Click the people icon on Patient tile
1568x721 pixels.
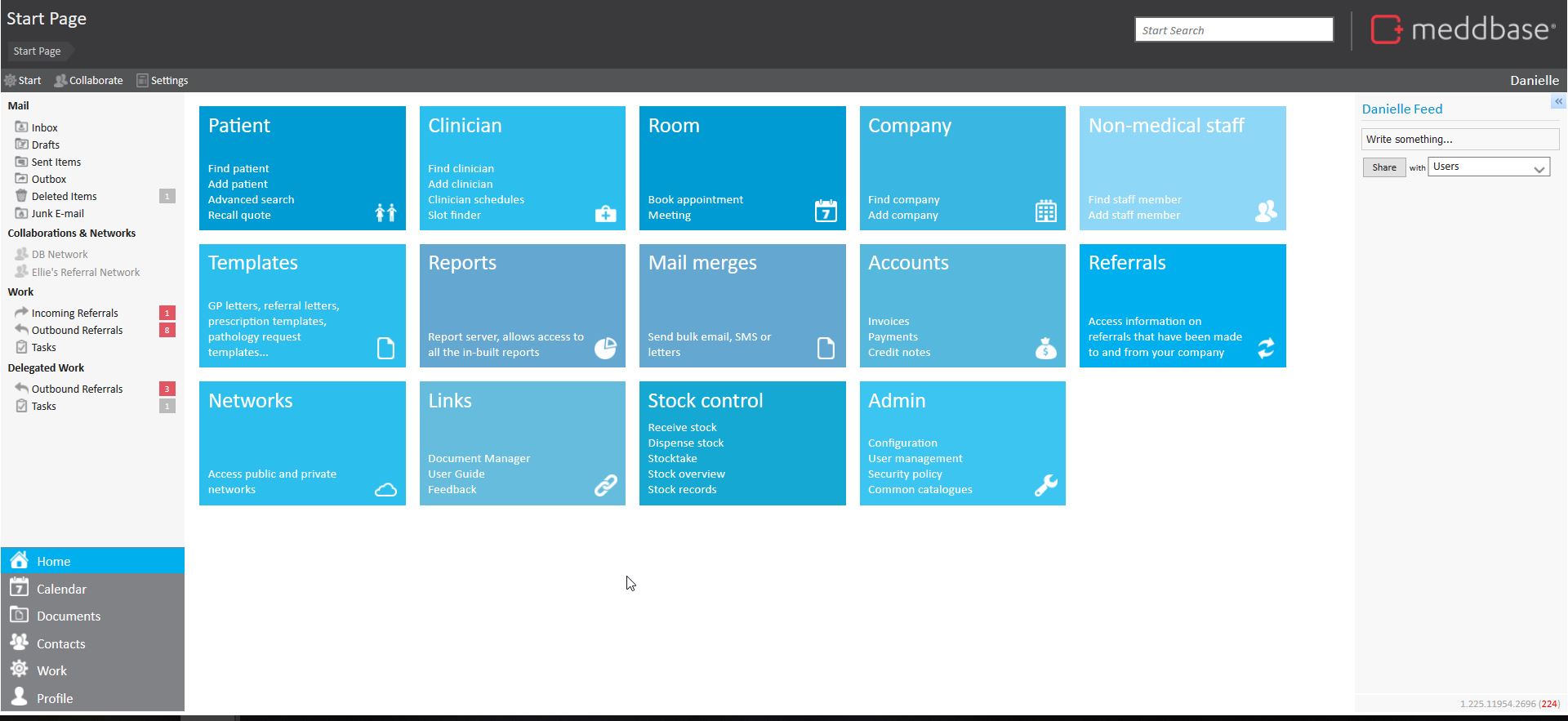tap(385, 212)
